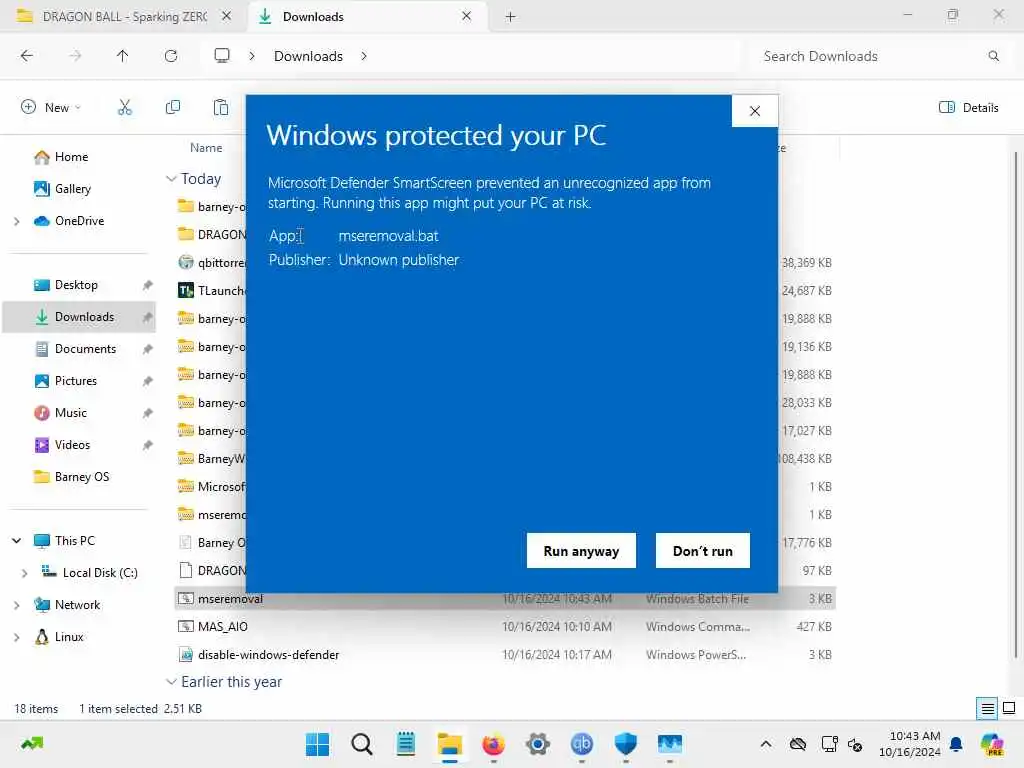Add a new tab with plus
1024x768 pixels.
[511, 17]
